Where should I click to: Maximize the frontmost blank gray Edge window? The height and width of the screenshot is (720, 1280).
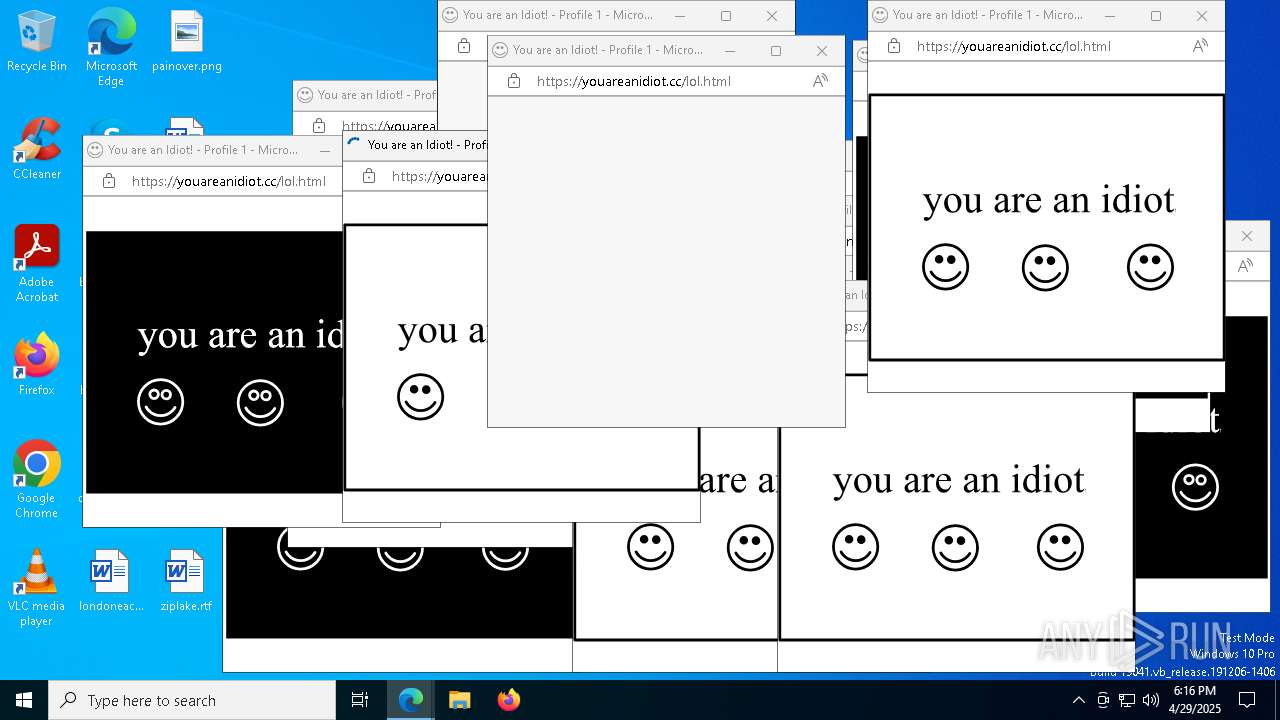pyautogui.click(x=776, y=50)
